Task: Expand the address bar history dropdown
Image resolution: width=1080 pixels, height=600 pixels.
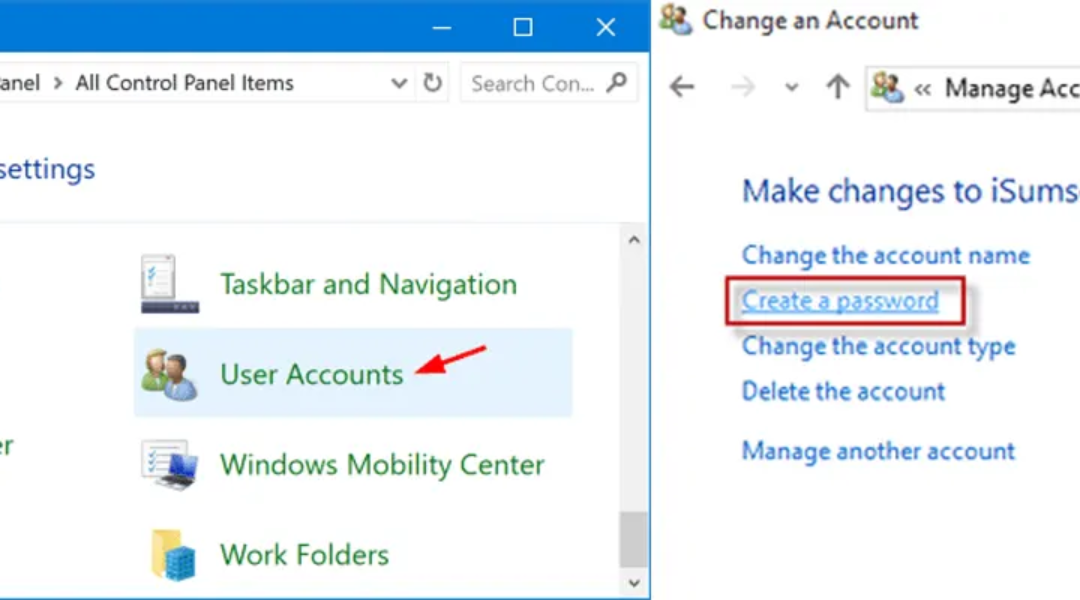Action: click(399, 84)
